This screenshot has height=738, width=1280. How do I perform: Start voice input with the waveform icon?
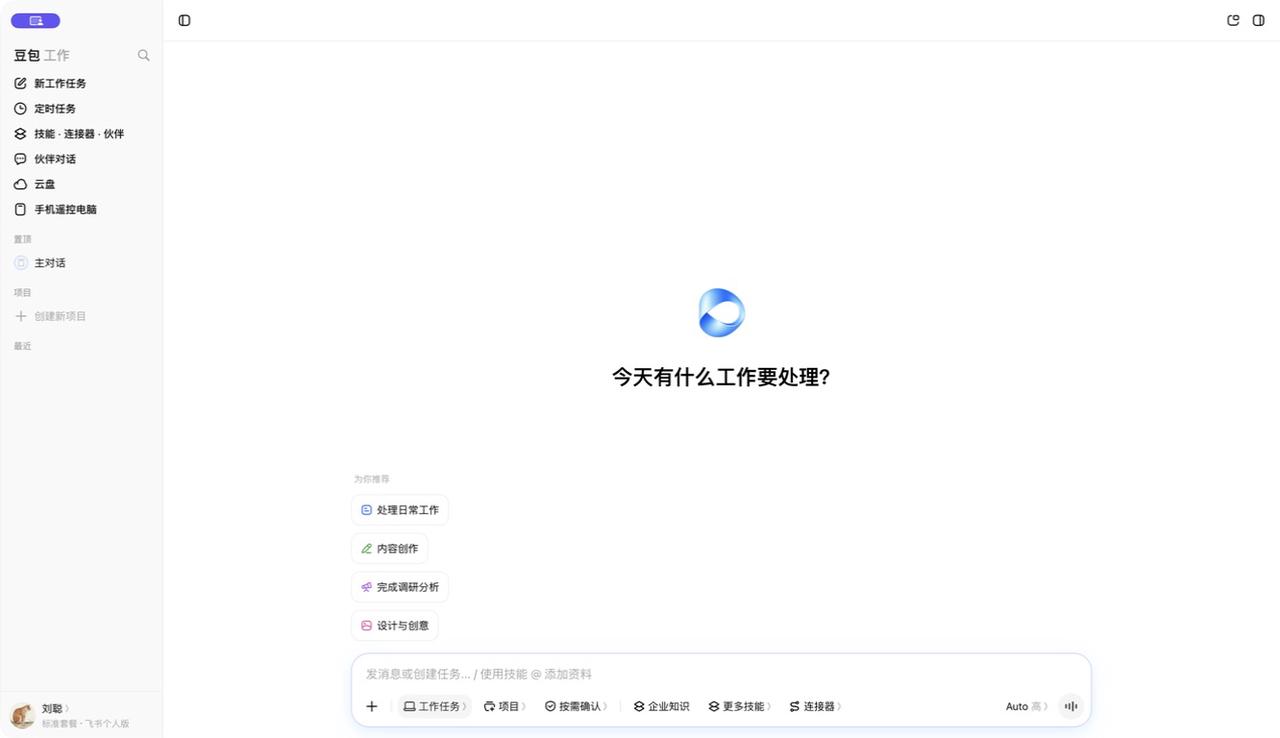(1071, 706)
